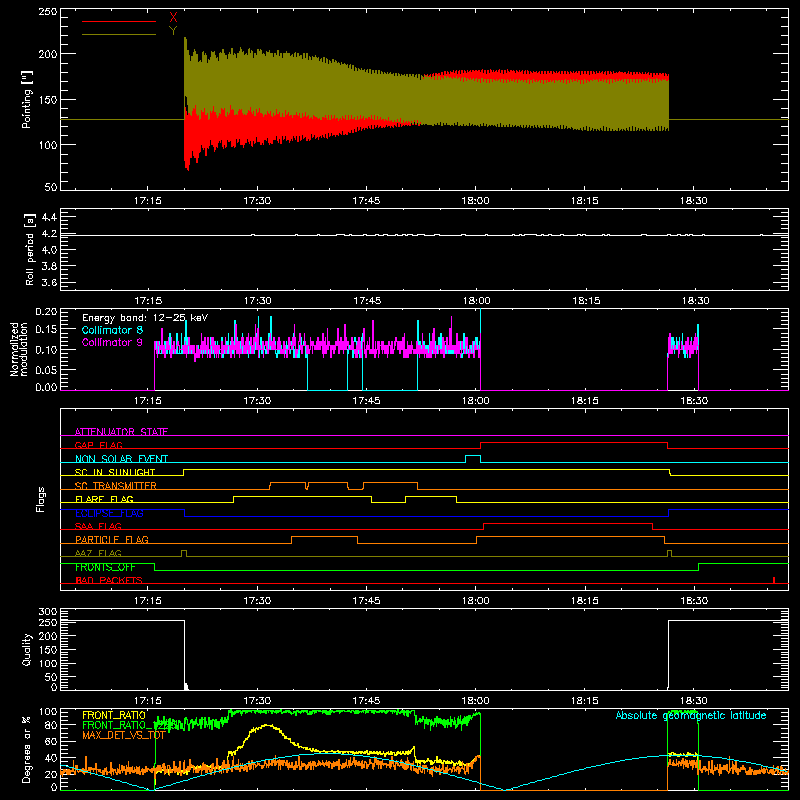Click the PARTICLE_FLAG label
Viewport: 800px width, 800px height.
point(112,539)
